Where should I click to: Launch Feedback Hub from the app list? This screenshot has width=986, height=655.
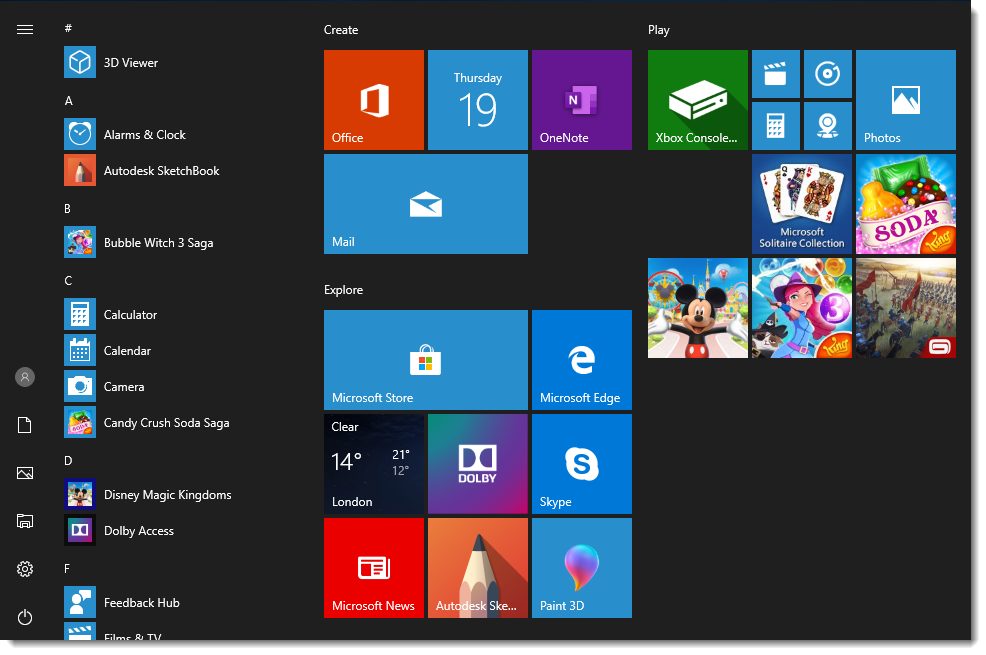pyautogui.click(x=140, y=602)
